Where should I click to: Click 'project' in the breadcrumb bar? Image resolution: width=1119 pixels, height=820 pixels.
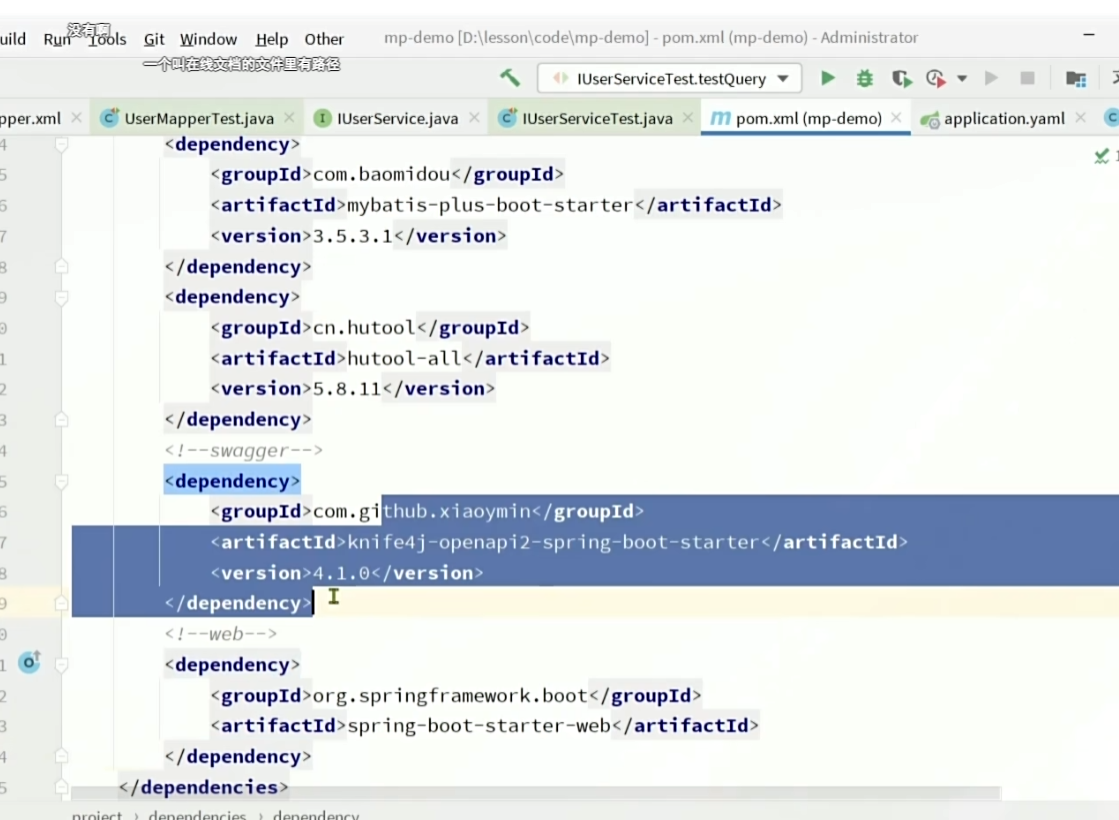(96, 815)
